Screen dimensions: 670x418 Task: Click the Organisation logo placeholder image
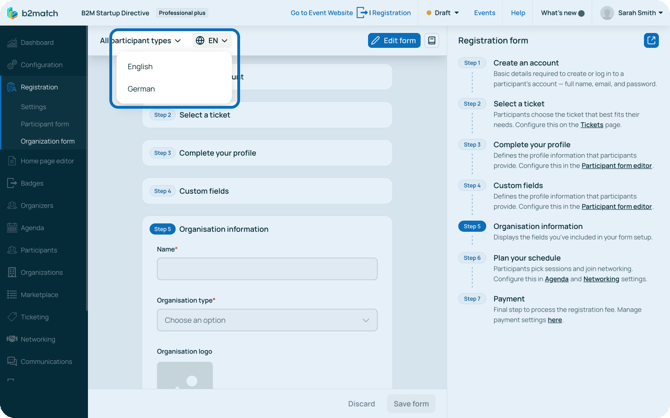click(x=185, y=375)
